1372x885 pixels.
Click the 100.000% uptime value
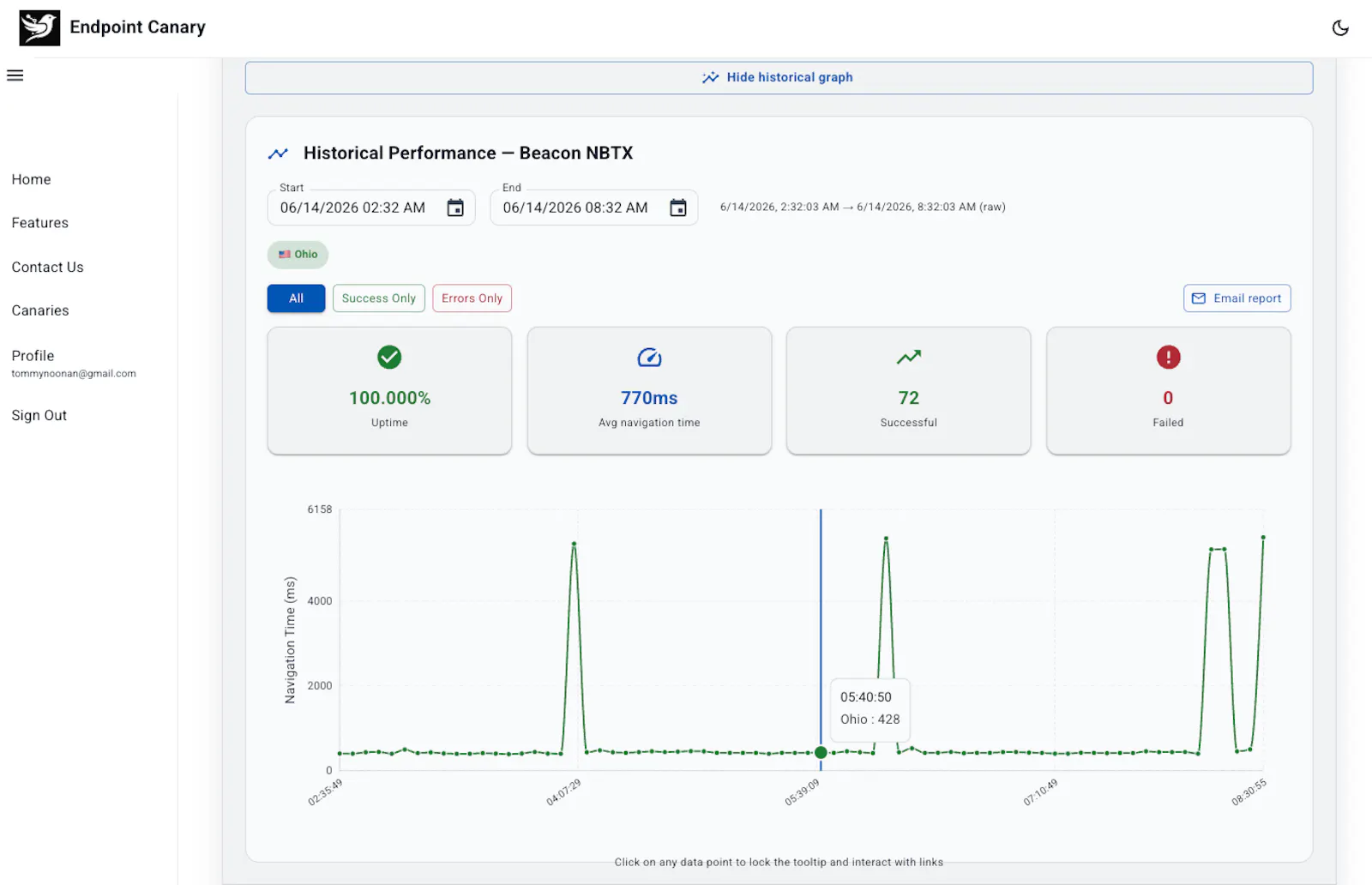click(x=389, y=398)
